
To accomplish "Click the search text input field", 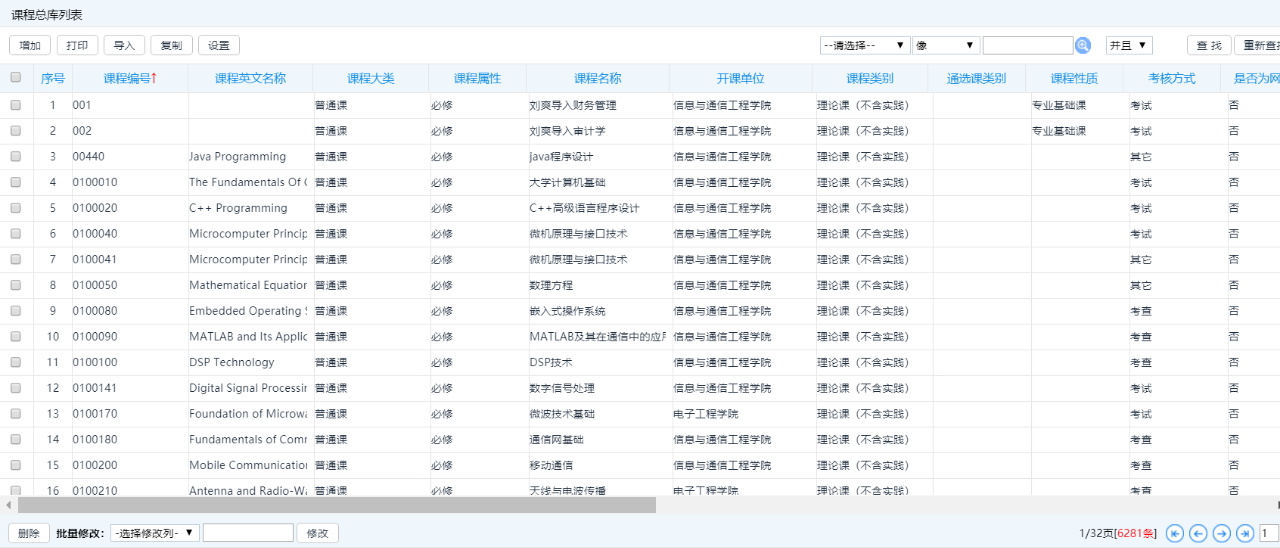I will pos(1027,46).
